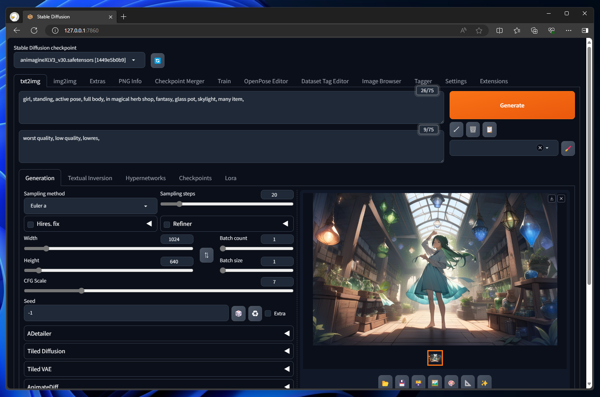
Task: Open the Extensions tab
Action: pyautogui.click(x=494, y=81)
